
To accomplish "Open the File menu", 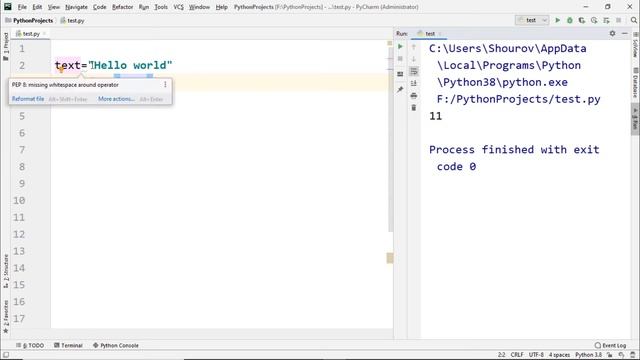I will click(x=22, y=7).
